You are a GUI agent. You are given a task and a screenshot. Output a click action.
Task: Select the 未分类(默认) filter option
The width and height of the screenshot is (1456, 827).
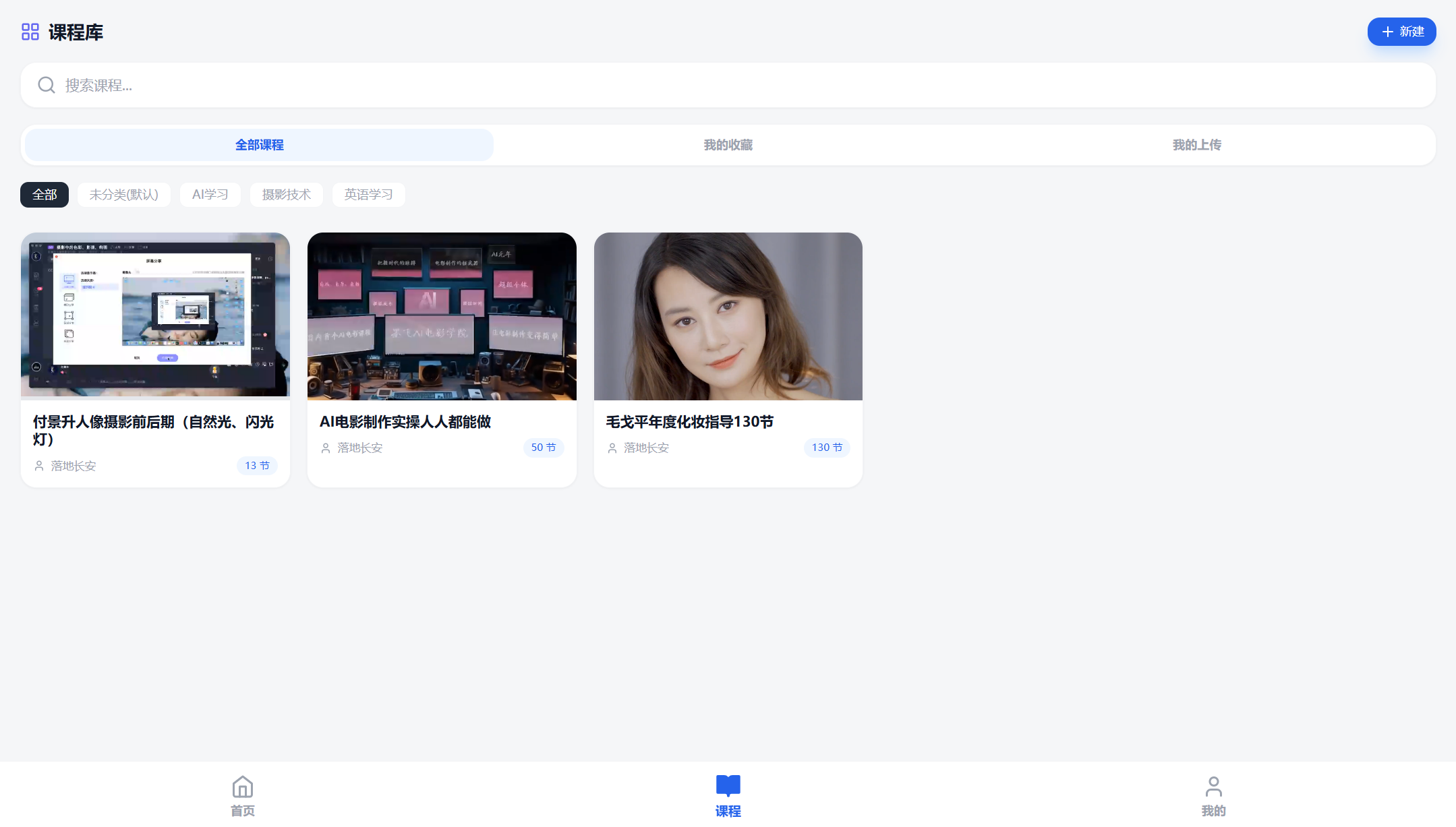point(124,194)
